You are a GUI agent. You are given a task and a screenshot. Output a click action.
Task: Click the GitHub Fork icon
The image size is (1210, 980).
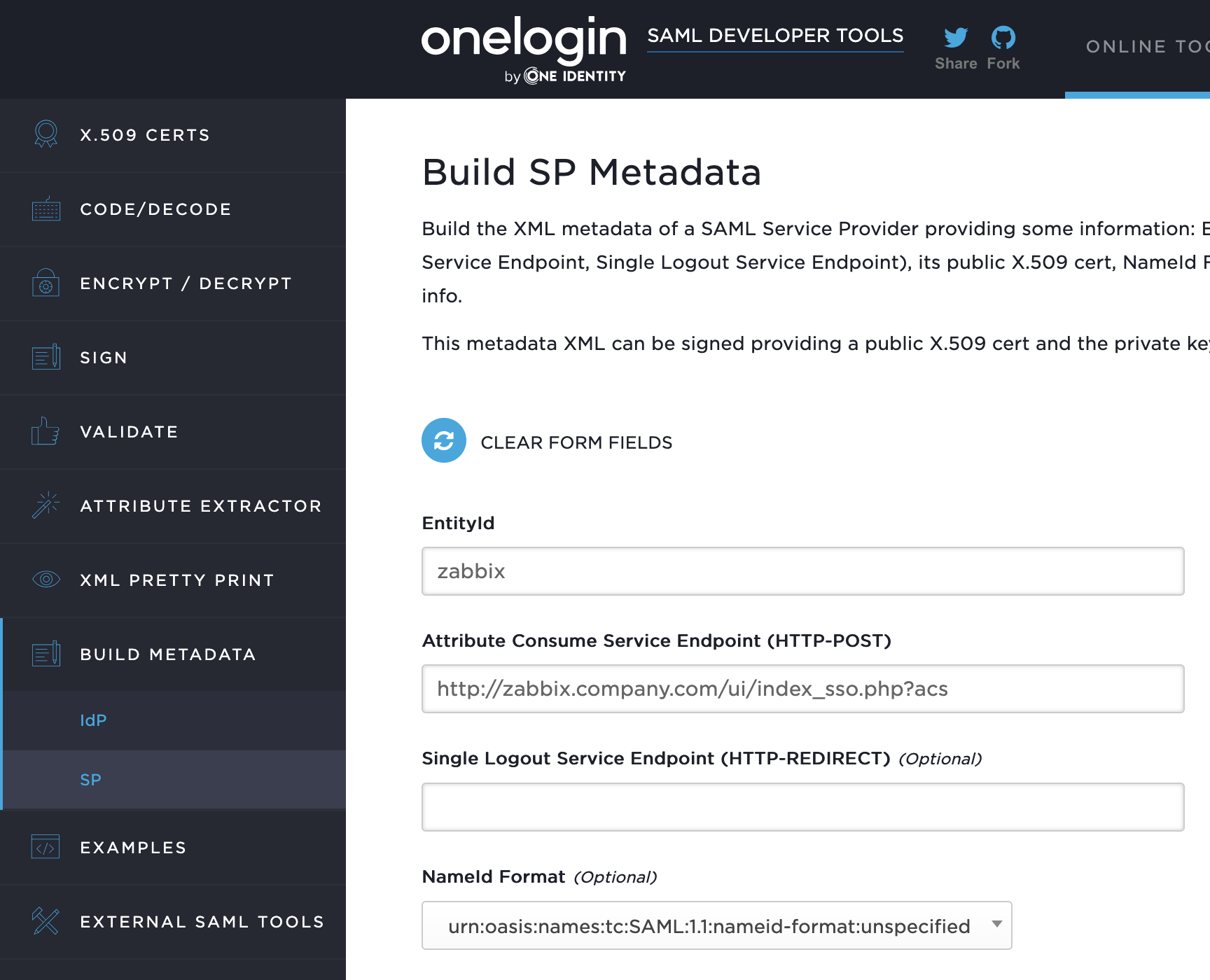click(1003, 37)
